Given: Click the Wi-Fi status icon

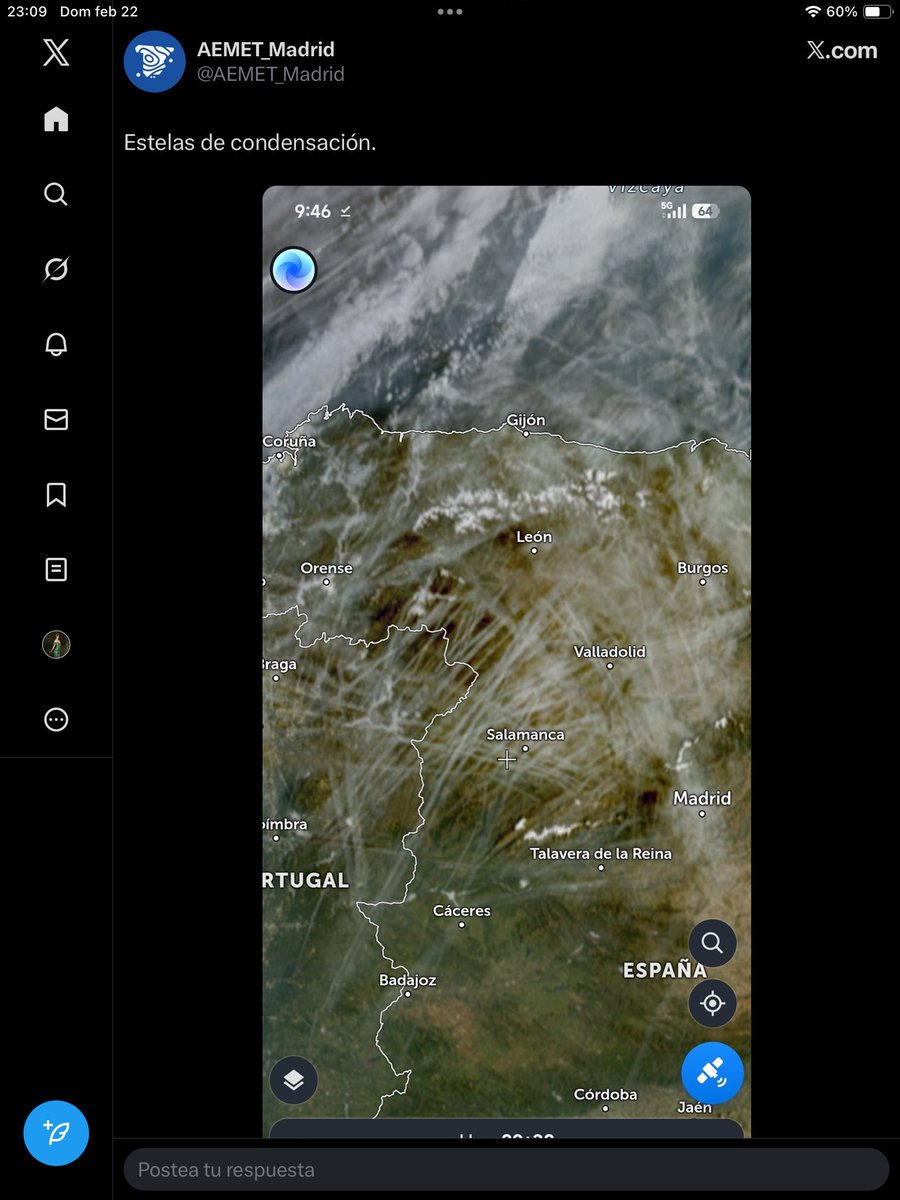Looking at the screenshot, I should 813,12.
